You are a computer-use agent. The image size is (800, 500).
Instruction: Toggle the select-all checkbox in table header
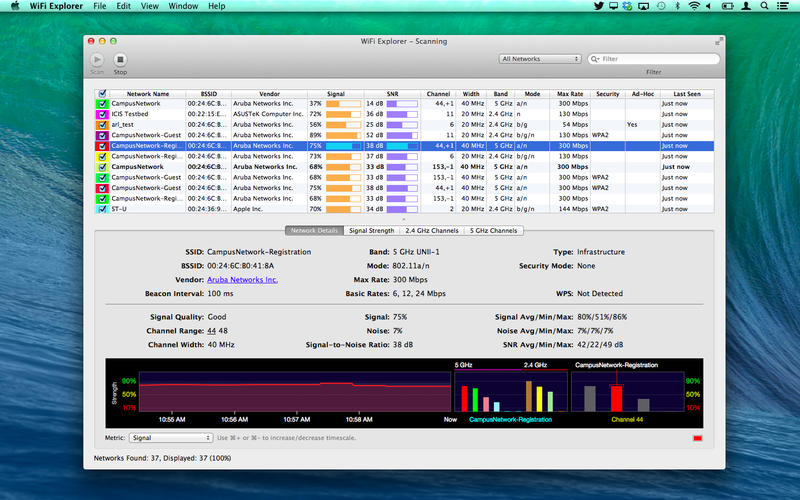pyautogui.click(x=102, y=94)
